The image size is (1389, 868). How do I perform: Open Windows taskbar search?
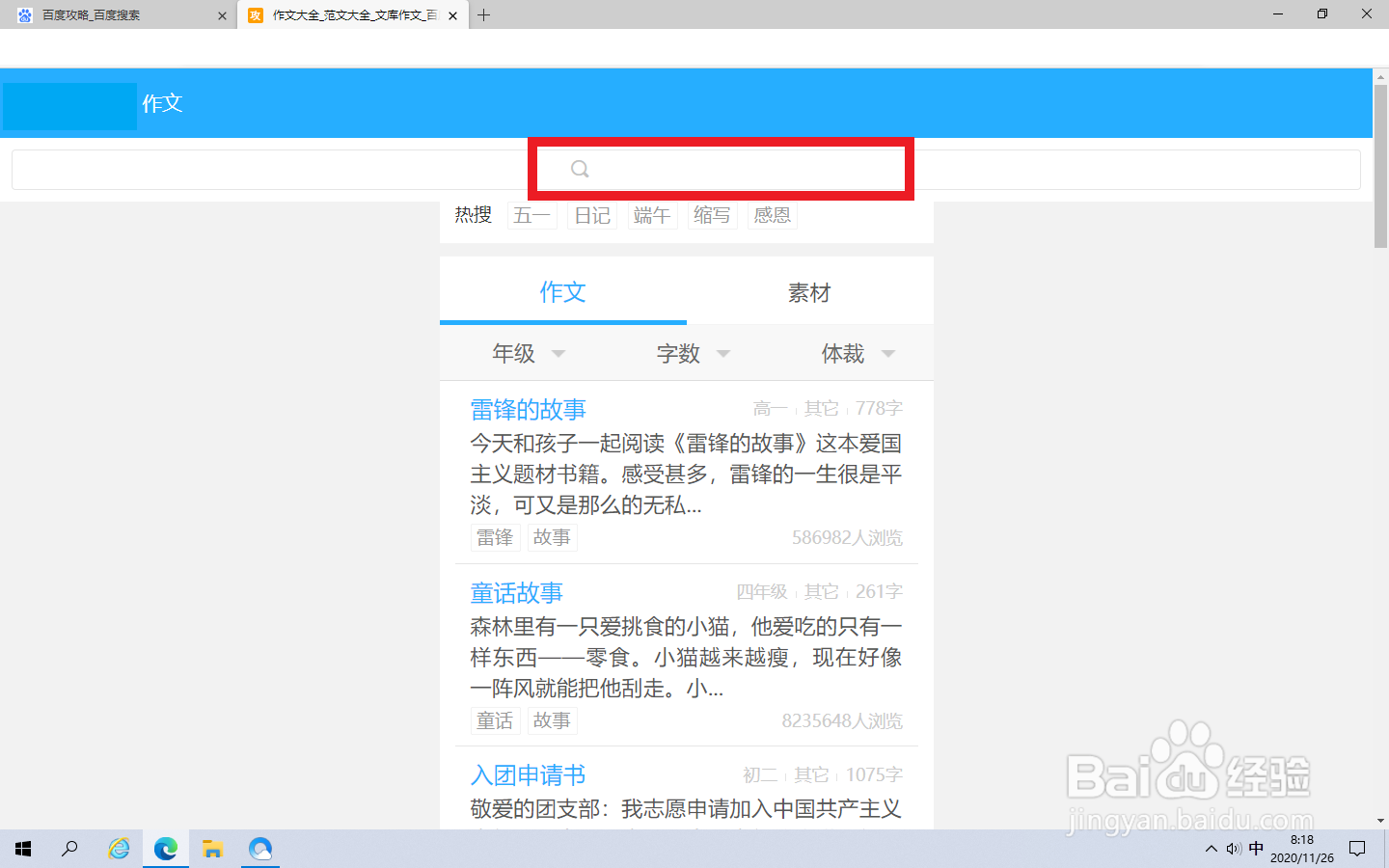coord(69,849)
